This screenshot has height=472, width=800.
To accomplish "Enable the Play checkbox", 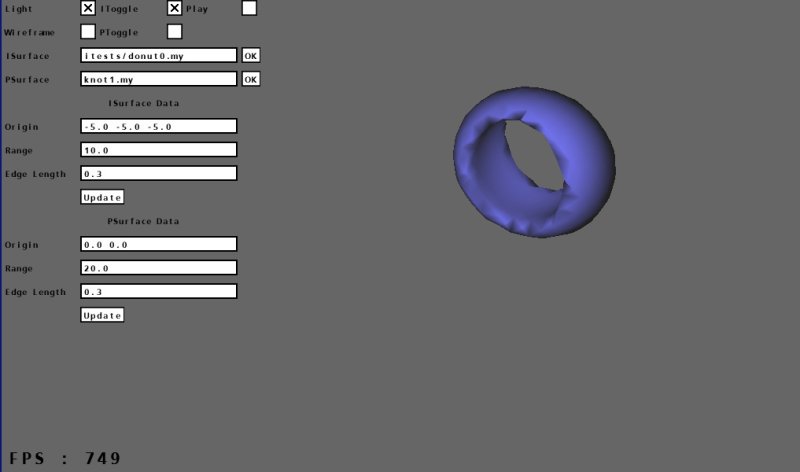I will click(x=249, y=8).
